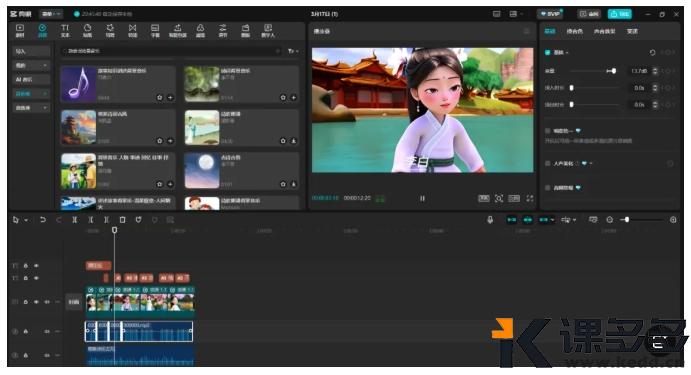Click the fade-in 0.0s stepper arrows

pos(655,88)
